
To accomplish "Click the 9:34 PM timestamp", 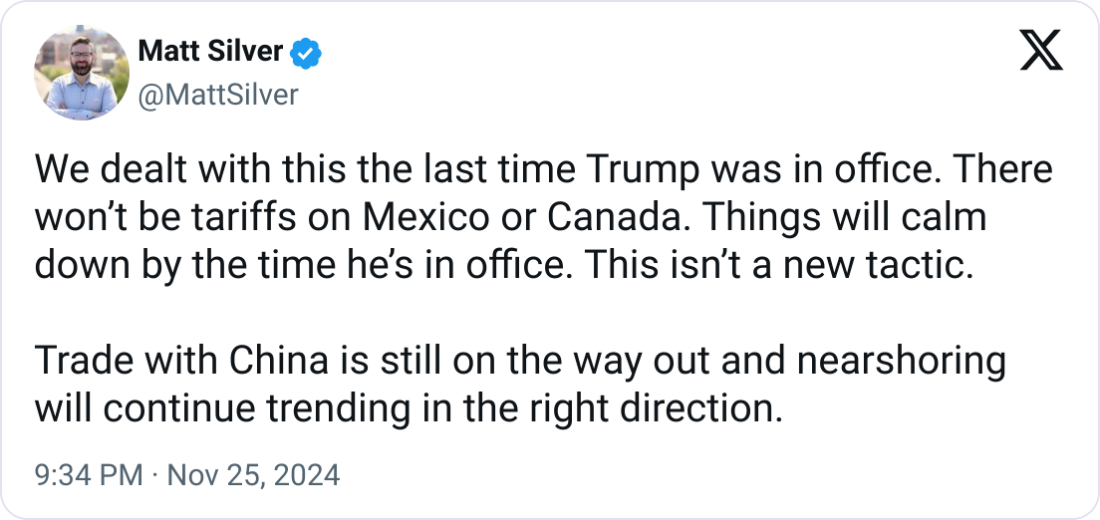I will tap(88, 475).
